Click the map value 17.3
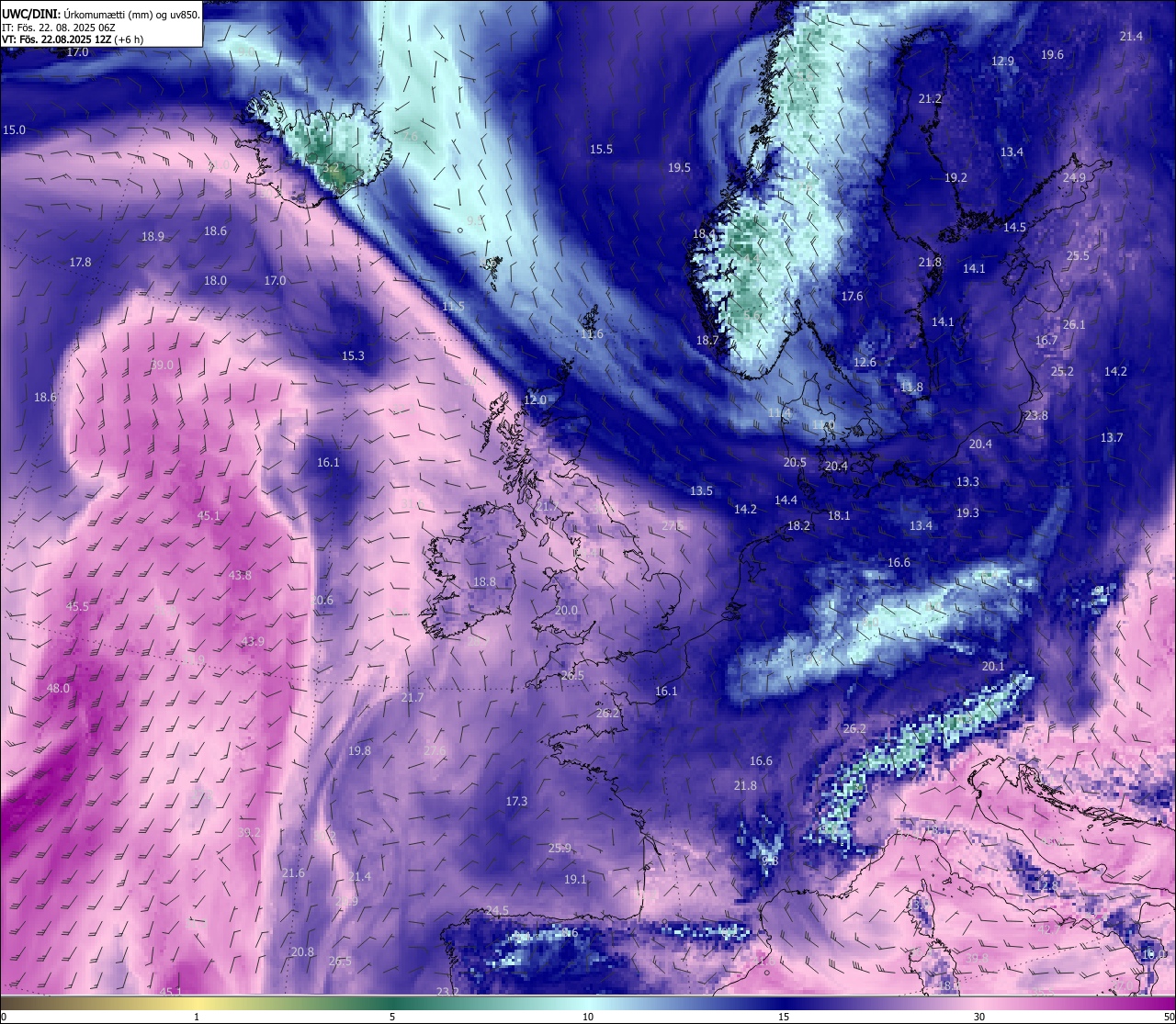Image resolution: width=1176 pixels, height=1024 pixels. pos(516,802)
